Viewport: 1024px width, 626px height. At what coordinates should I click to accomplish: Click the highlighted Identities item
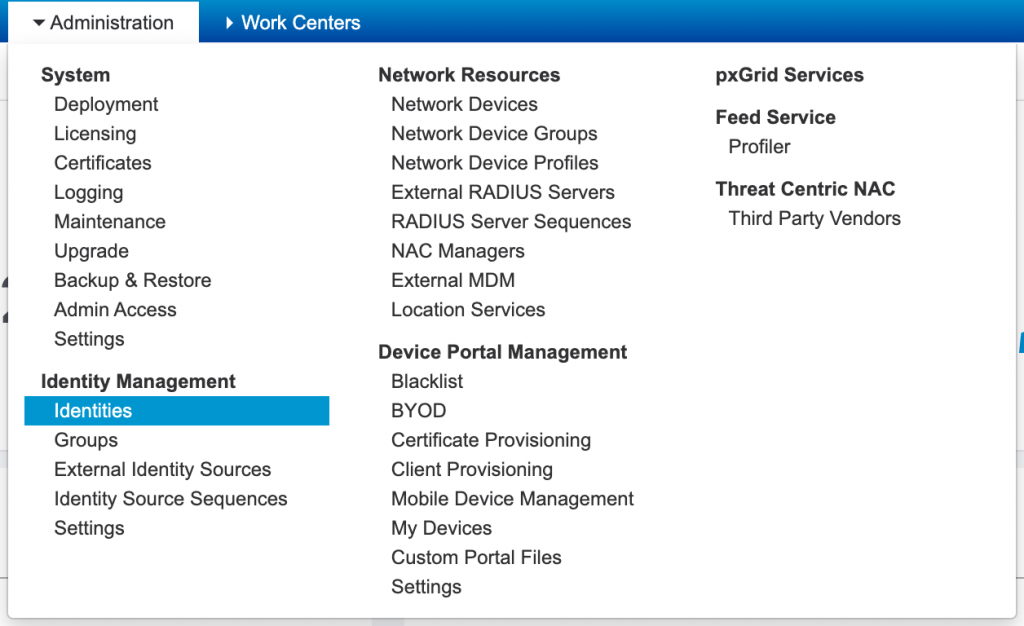[x=93, y=411]
